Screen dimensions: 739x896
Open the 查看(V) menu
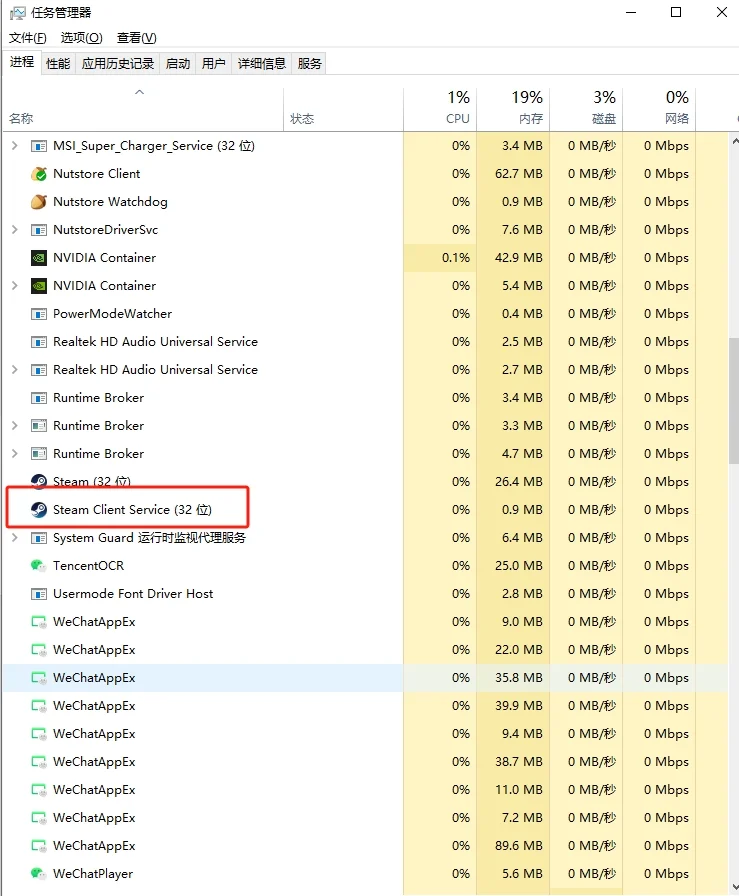137,38
